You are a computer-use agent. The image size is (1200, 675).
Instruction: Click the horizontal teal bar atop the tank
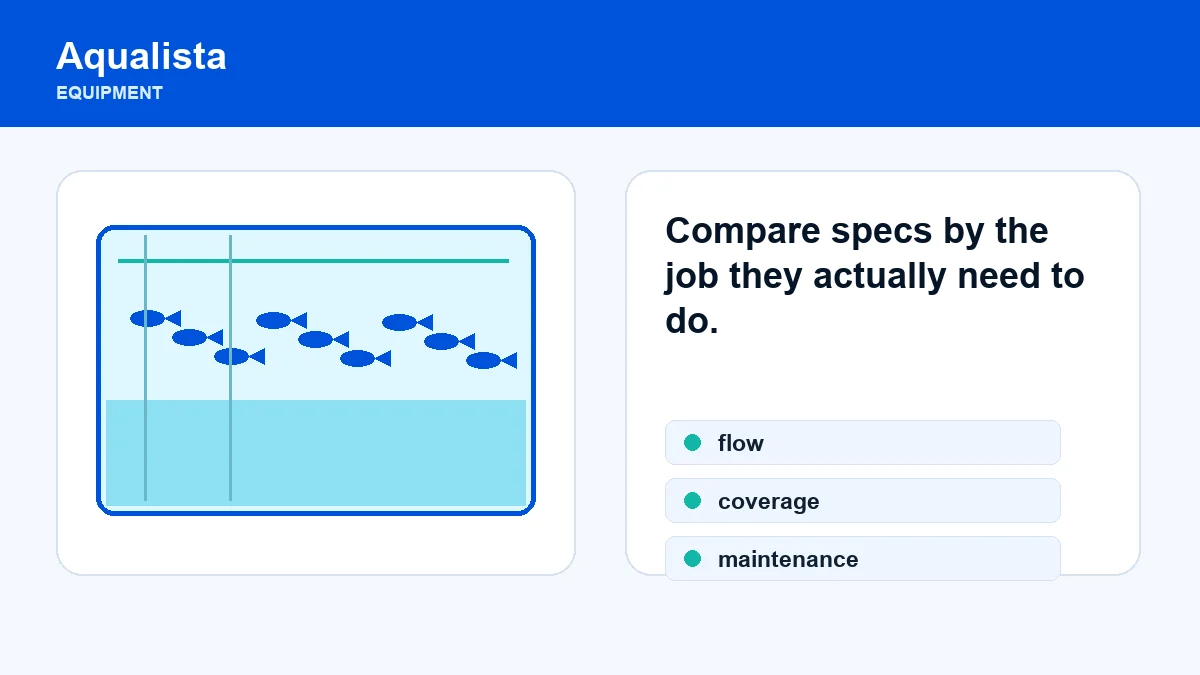(313, 261)
